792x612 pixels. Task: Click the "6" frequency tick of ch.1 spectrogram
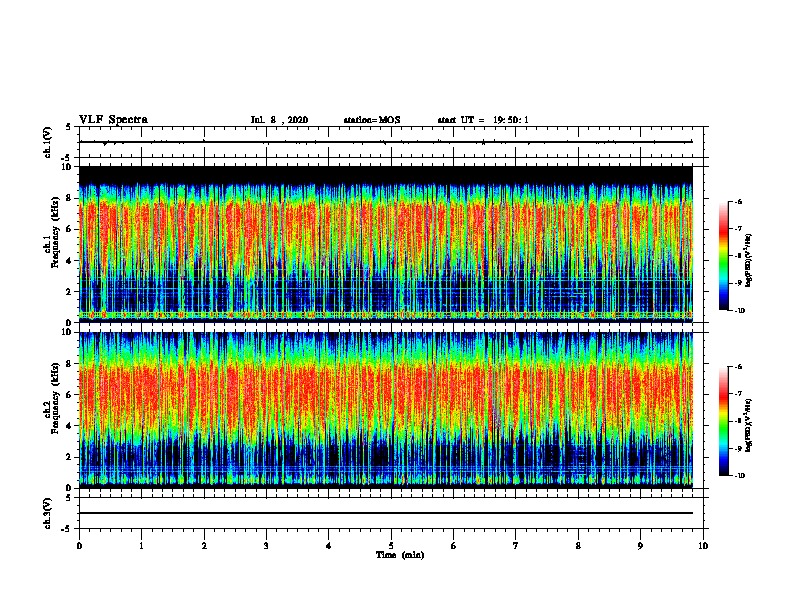click(x=69, y=229)
